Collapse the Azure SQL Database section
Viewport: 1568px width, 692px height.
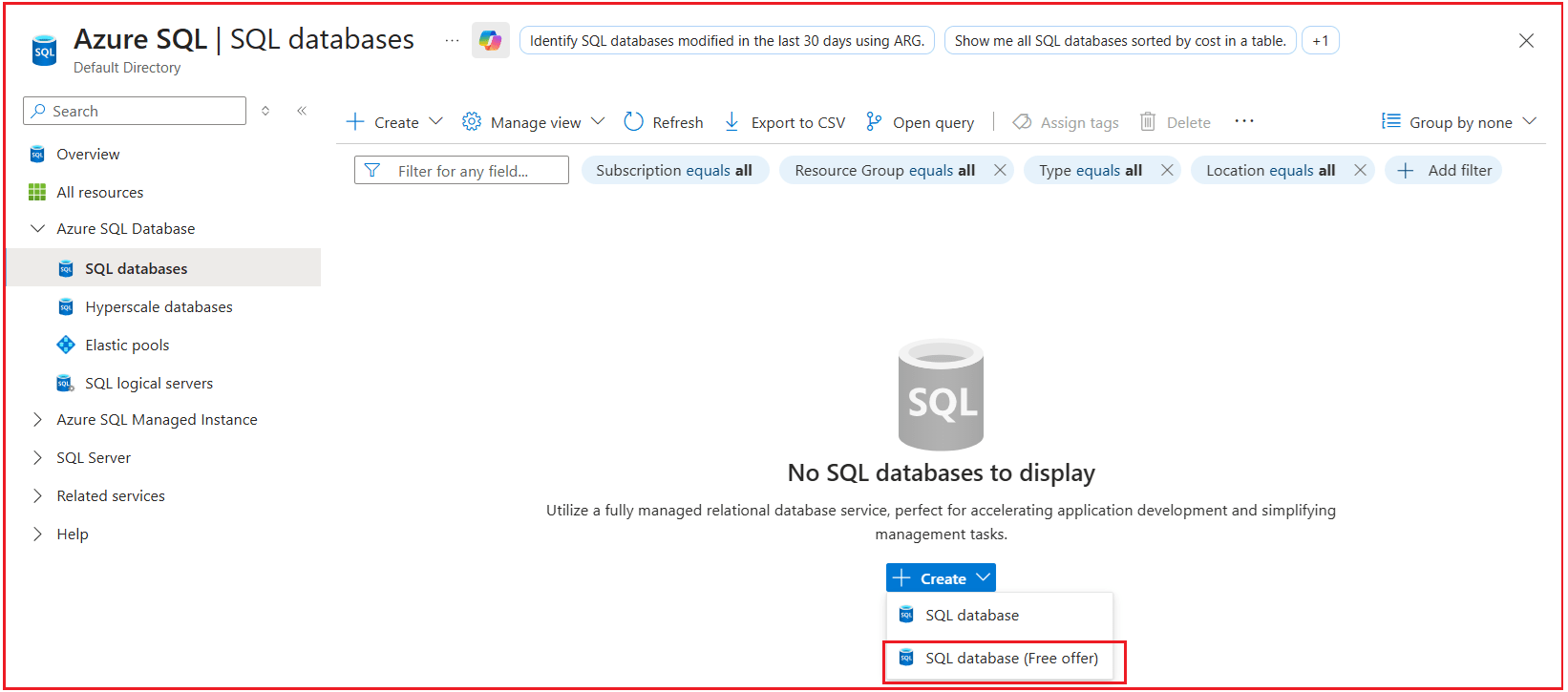point(38,228)
